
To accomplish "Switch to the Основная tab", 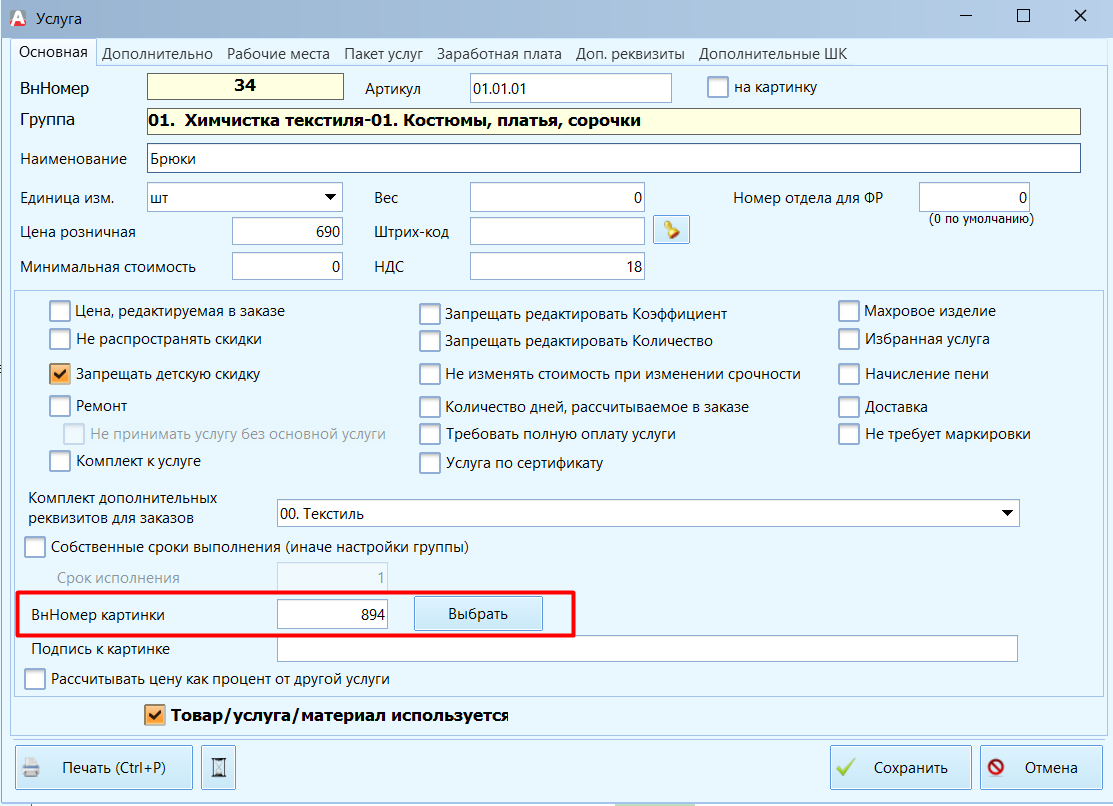I will 53,52.
